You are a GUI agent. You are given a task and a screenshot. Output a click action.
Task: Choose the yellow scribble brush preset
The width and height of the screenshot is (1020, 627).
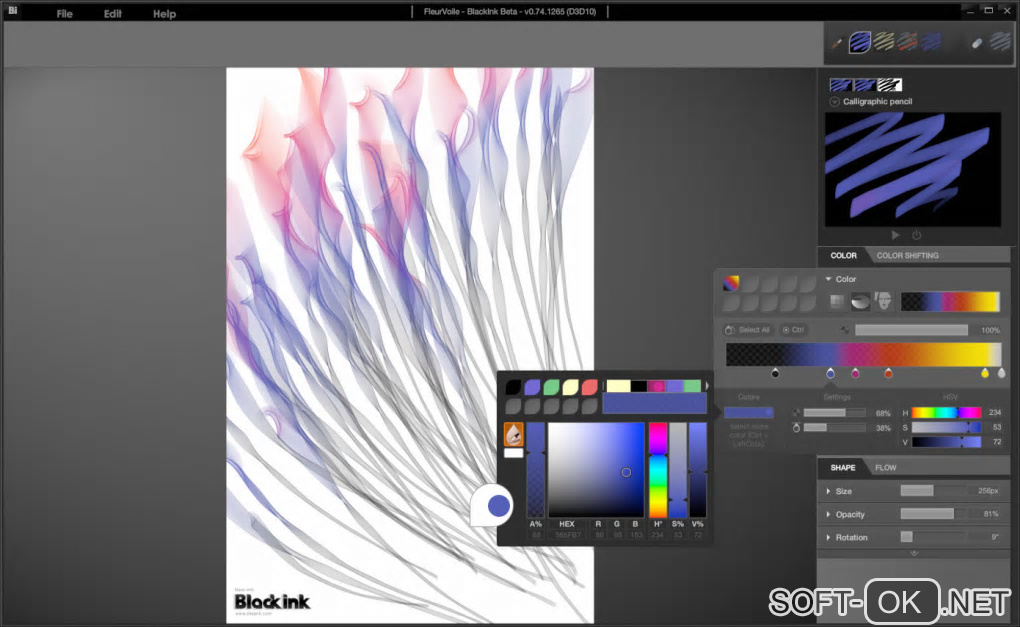tap(883, 42)
